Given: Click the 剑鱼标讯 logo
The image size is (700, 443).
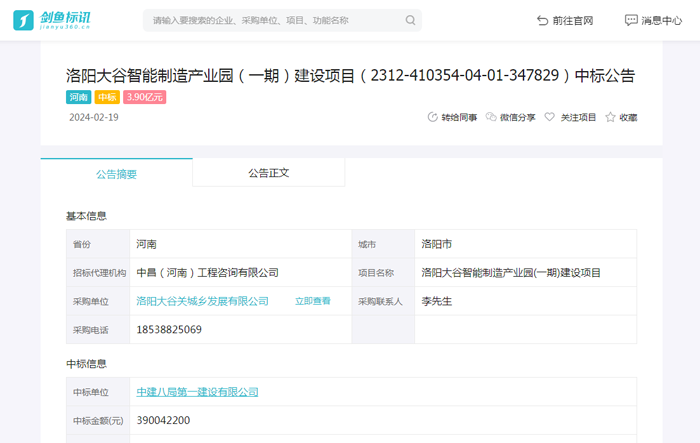Looking at the screenshot, I should [x=64, y=20].
